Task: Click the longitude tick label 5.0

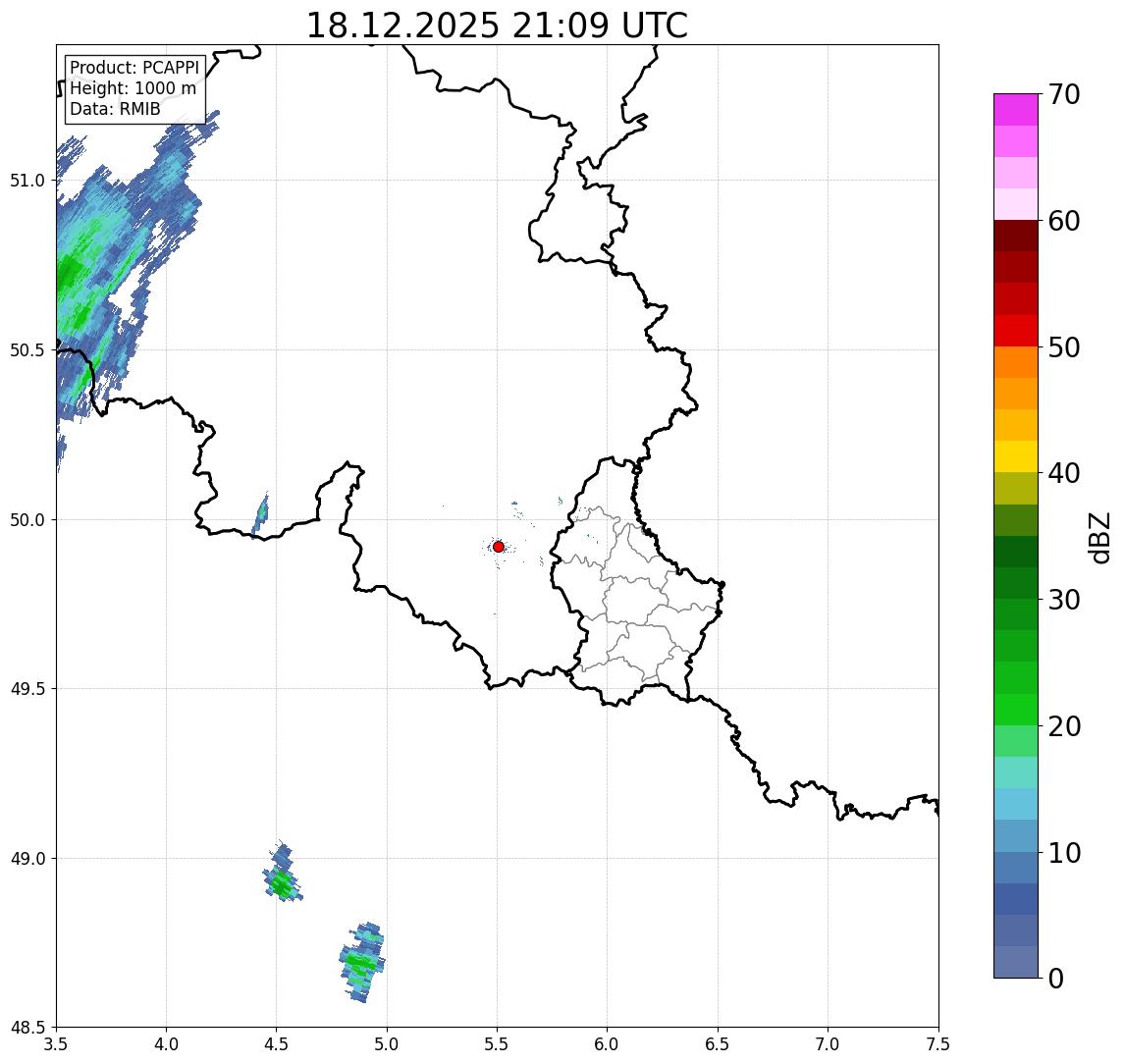Action: click(x=387, y=1044)
